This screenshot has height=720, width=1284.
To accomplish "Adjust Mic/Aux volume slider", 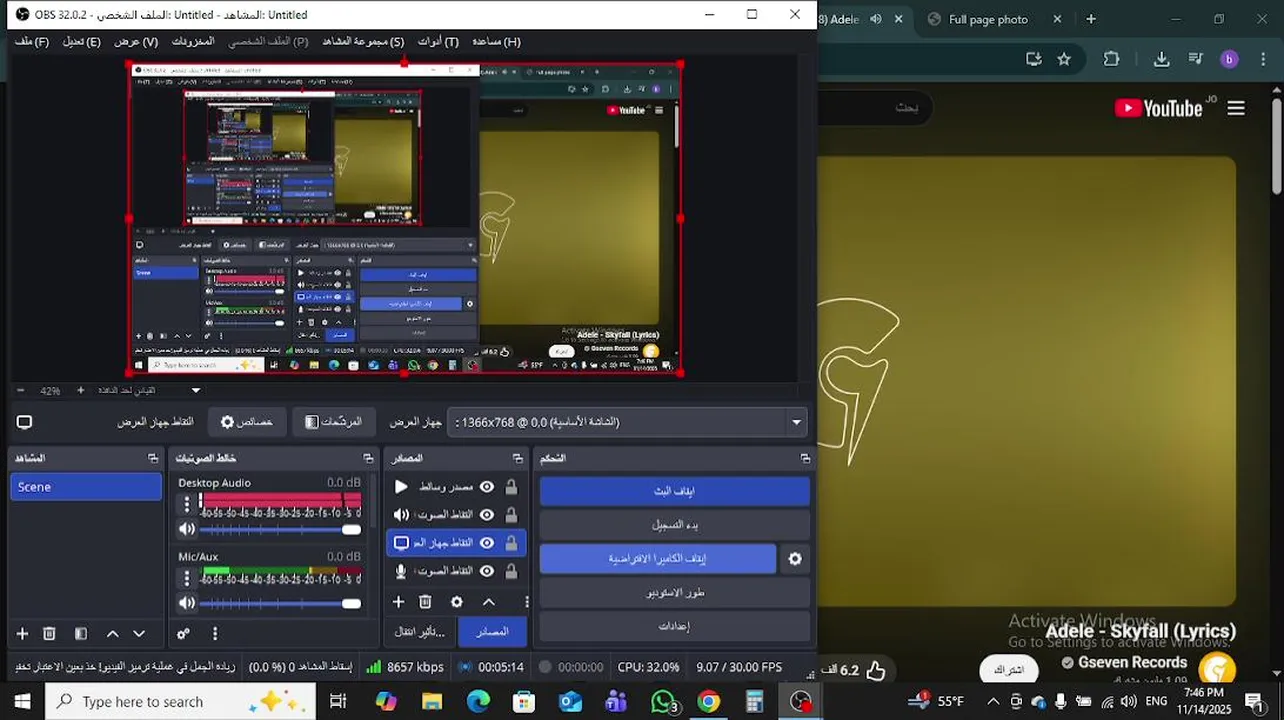I will [280, 603].
